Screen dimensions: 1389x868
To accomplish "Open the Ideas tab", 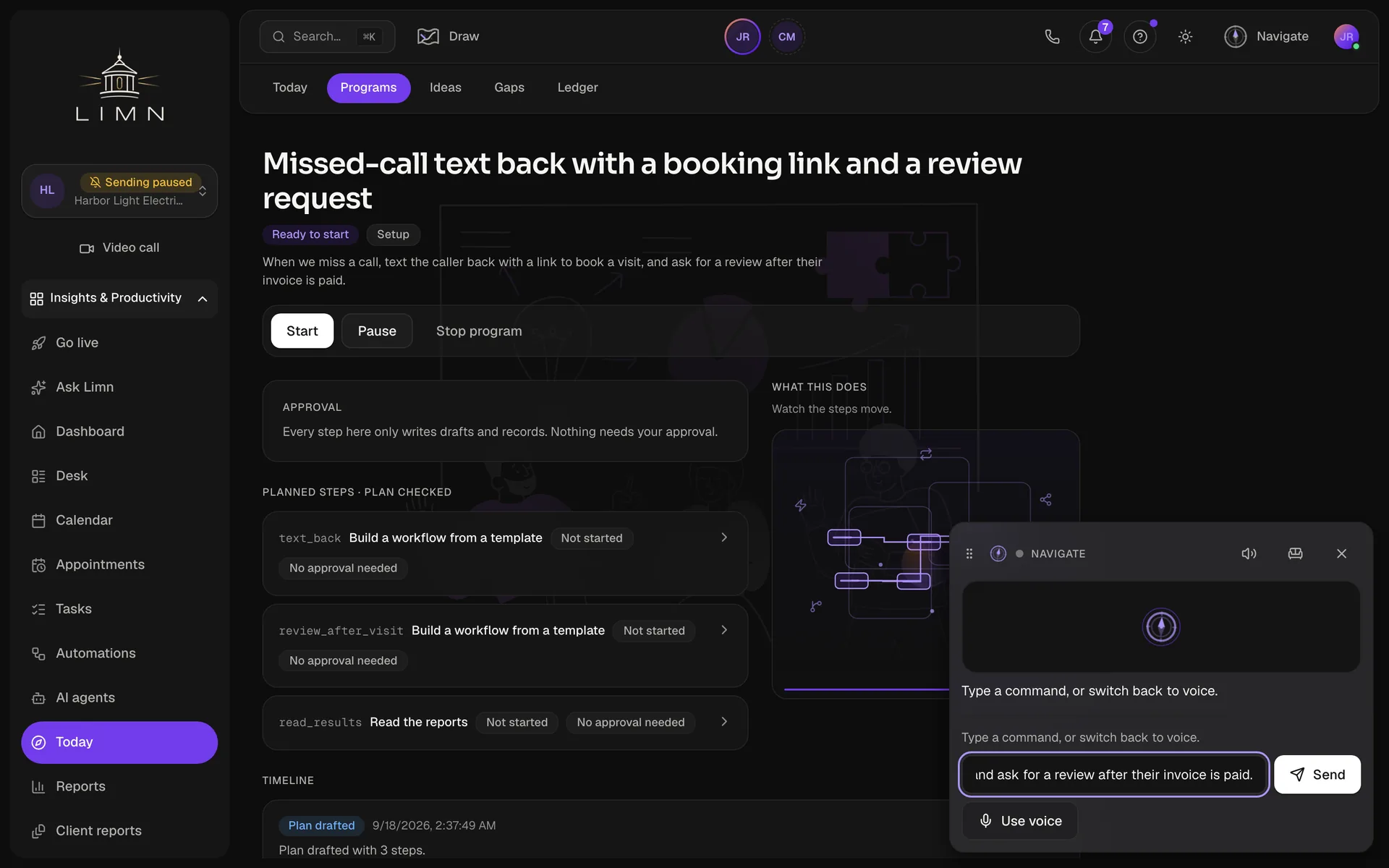I will tap(445, 88).
